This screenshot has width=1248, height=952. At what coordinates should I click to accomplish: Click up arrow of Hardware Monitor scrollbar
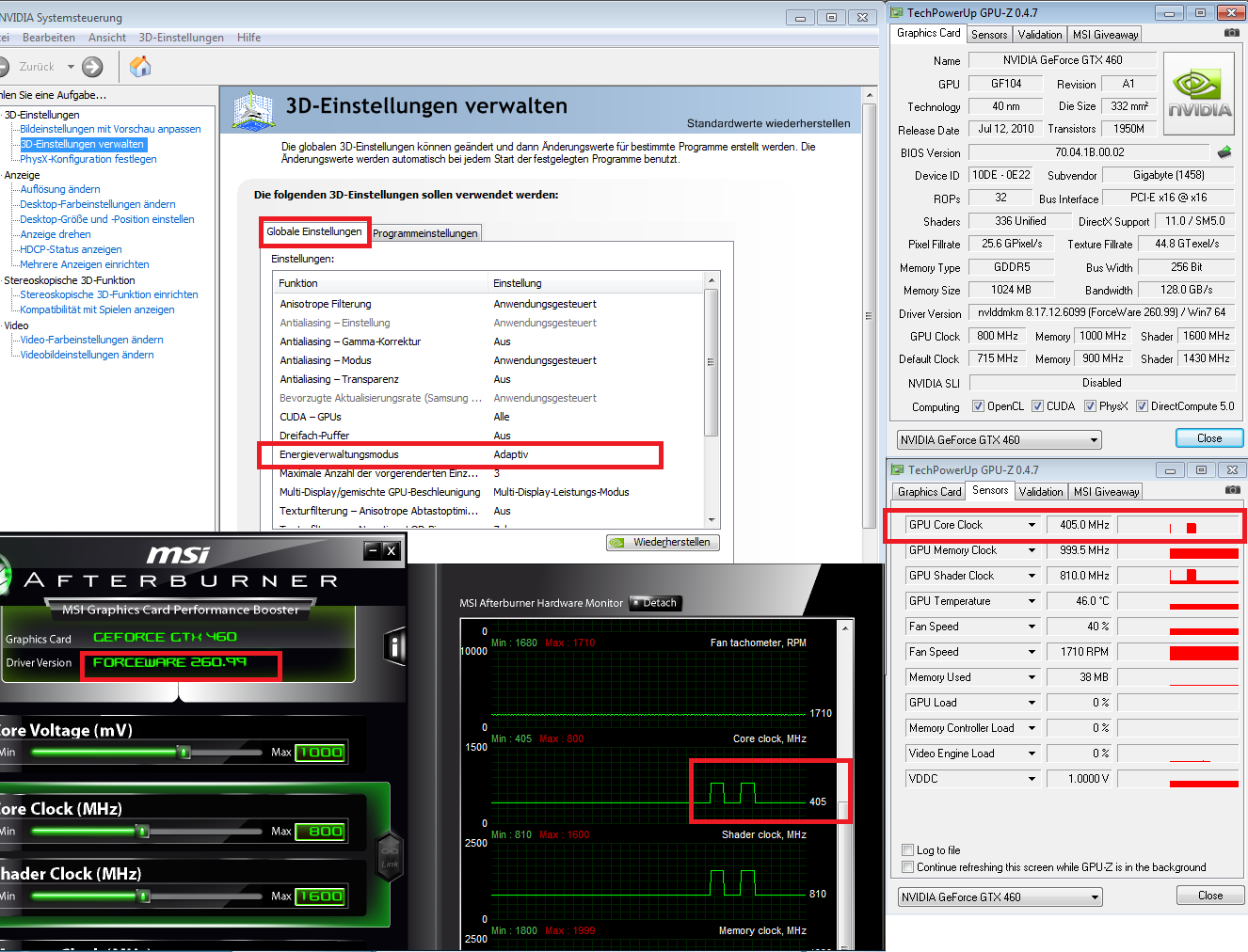click(844, 627)
